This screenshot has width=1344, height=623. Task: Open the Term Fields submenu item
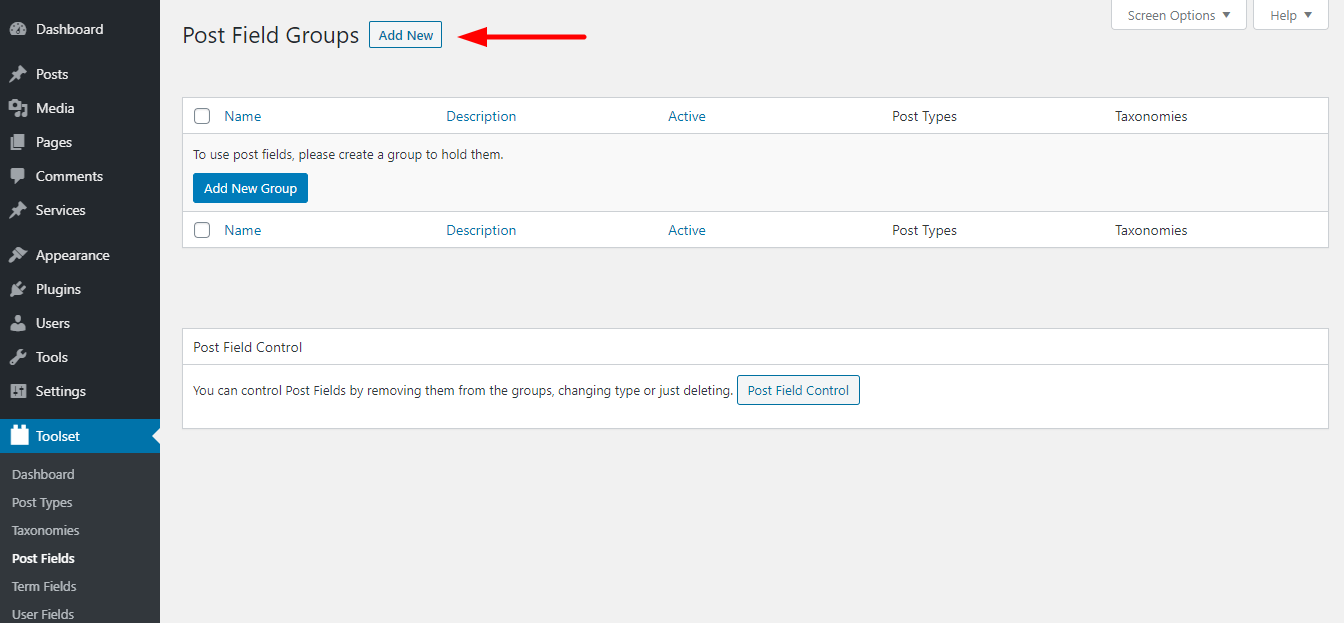[x=44, y=586]
